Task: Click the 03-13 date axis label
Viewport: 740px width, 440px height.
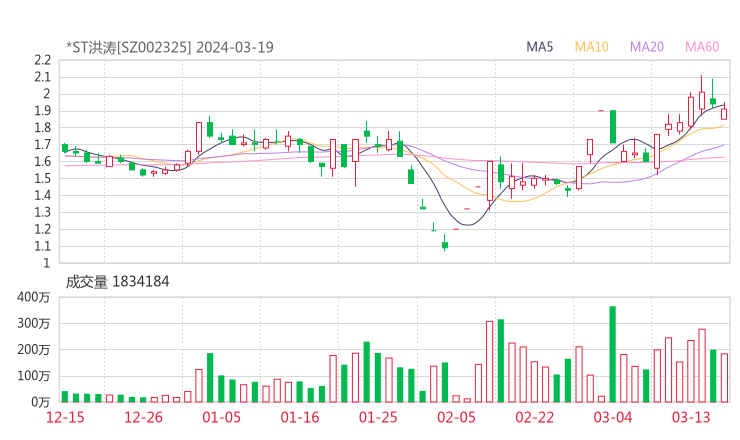Action: (x=691, y=417)
